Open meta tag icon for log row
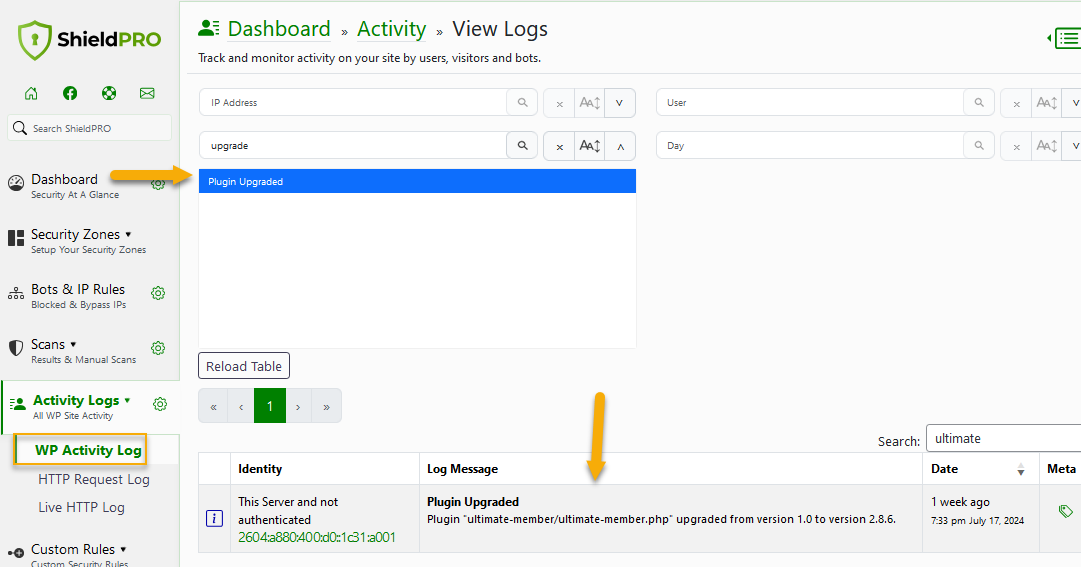Screen dimensions: 1081x567 [1066, 511]
